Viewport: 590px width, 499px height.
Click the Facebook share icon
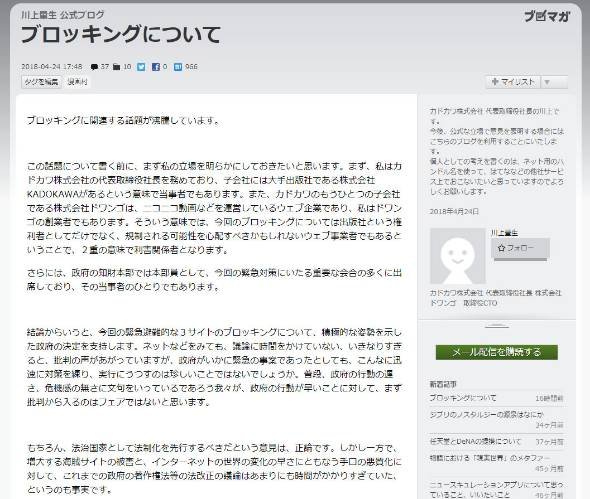click(155, 67)
